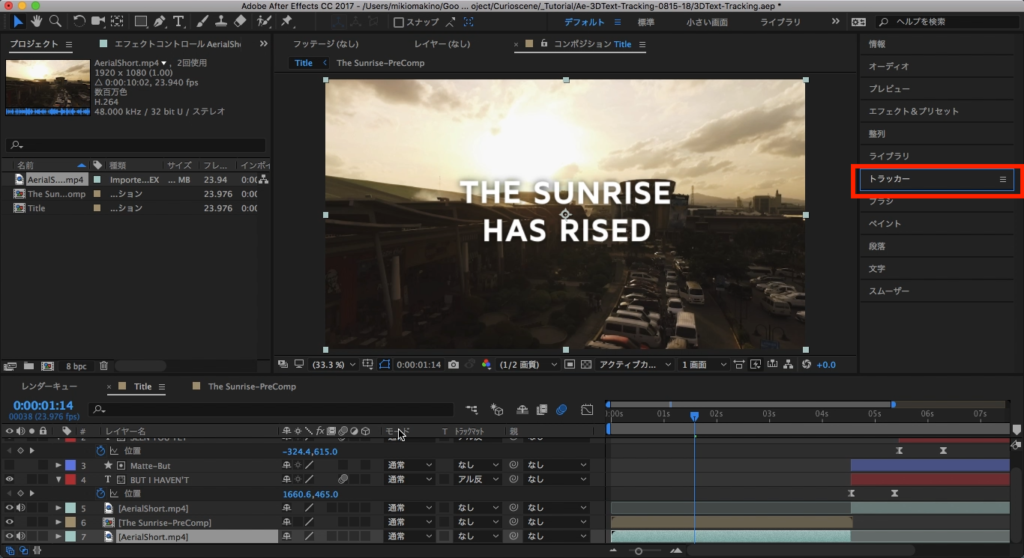The width and height of the screenshot is (1024, 558).
Task: Open the レンダーキュー tab
Action: 49,386
